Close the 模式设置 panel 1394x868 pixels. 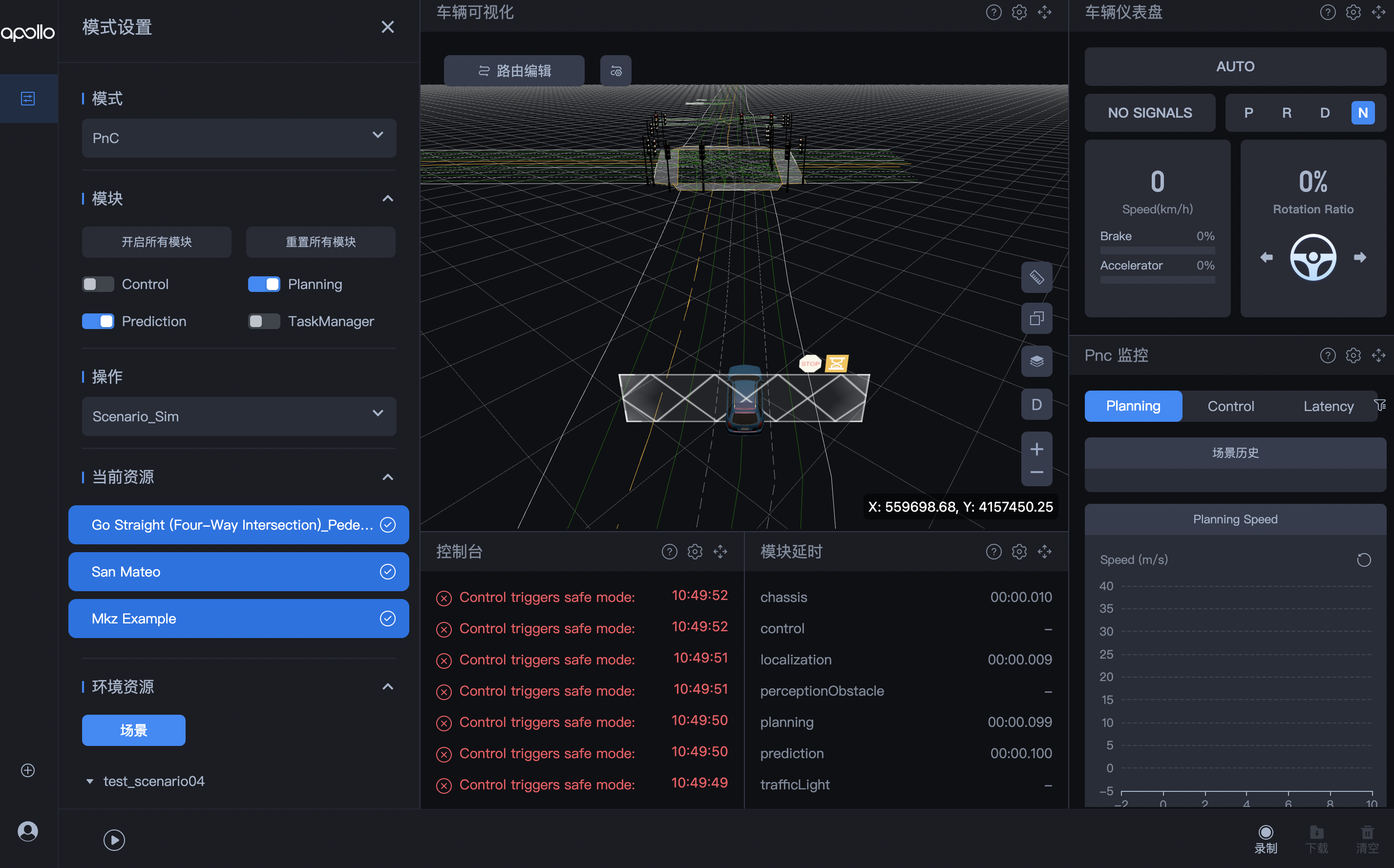coord(388,27)
